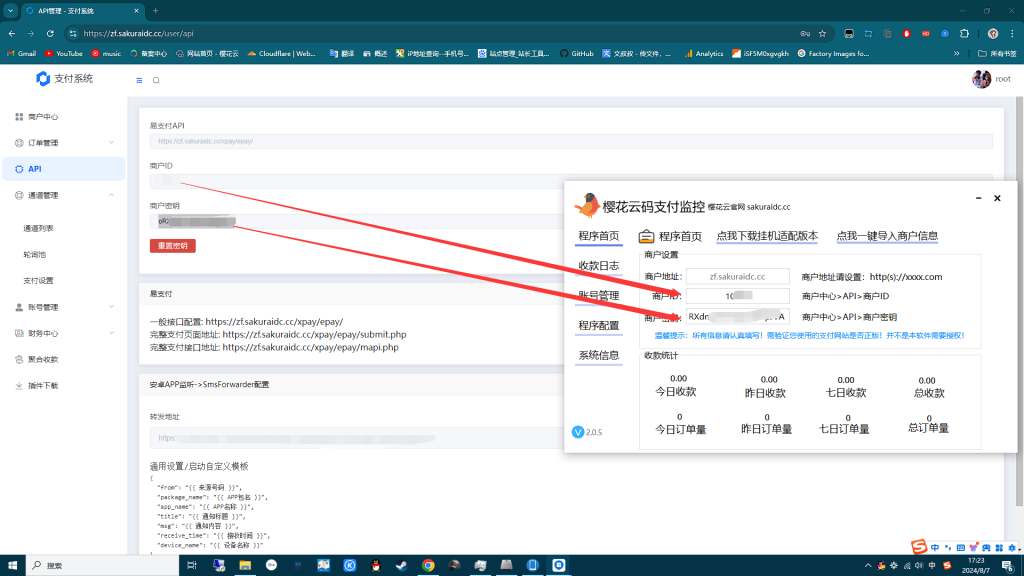
Task: Click 点我下载挂机适配版本 link
Action: (x=767, y=236)
